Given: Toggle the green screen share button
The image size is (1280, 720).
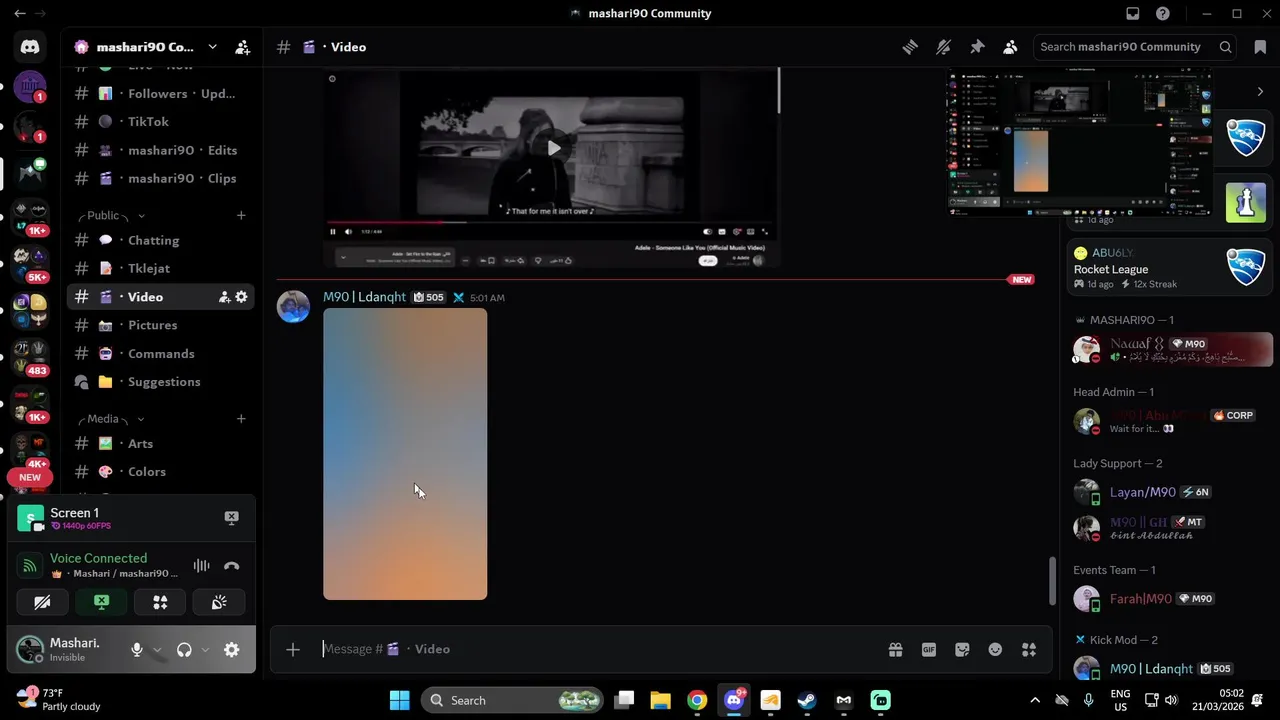Looking at the screenshot, I should click(x=101, y=602).
